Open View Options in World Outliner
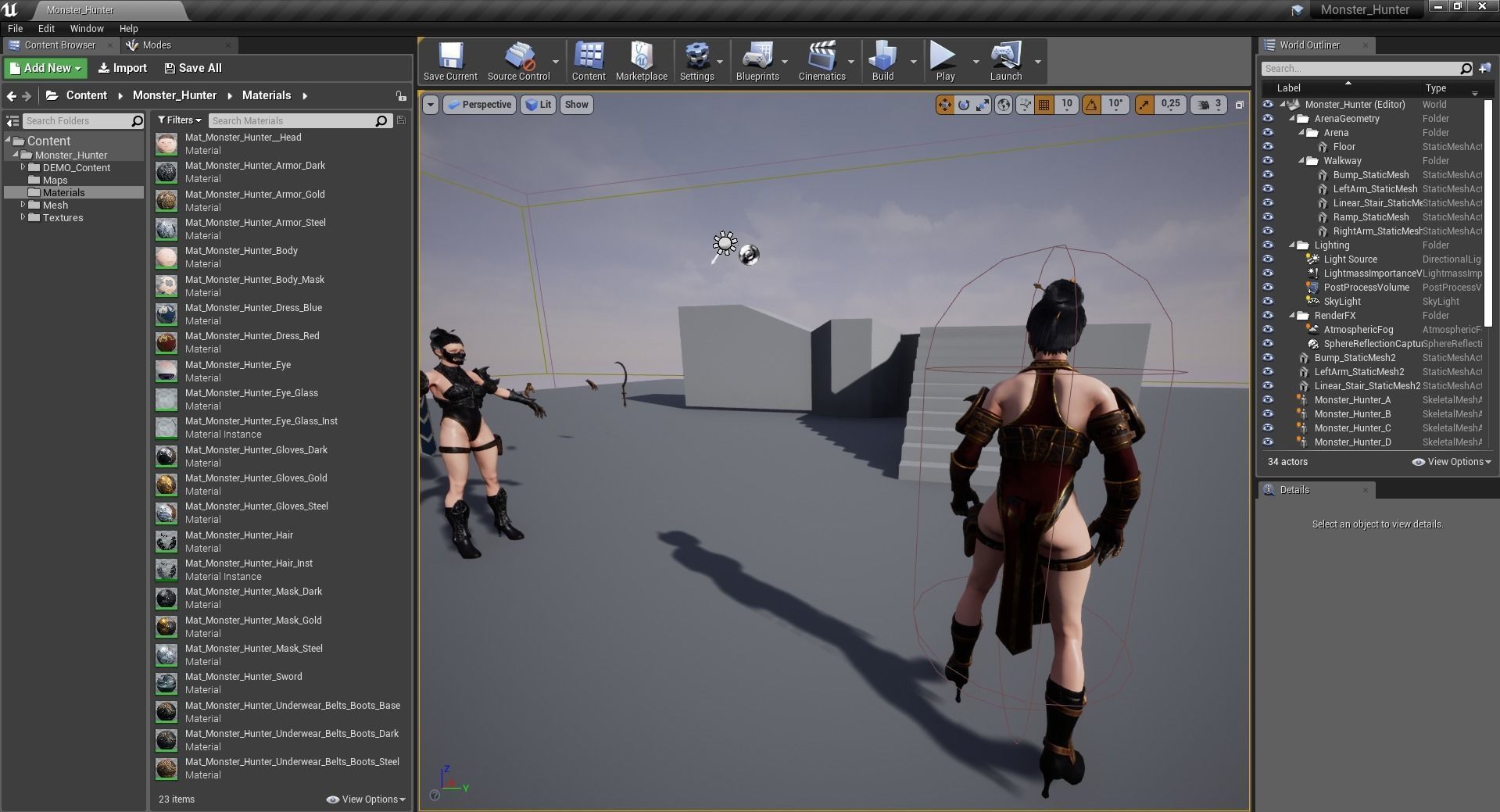Viewport: 1500px width, 812px height. pos(1452,462)
